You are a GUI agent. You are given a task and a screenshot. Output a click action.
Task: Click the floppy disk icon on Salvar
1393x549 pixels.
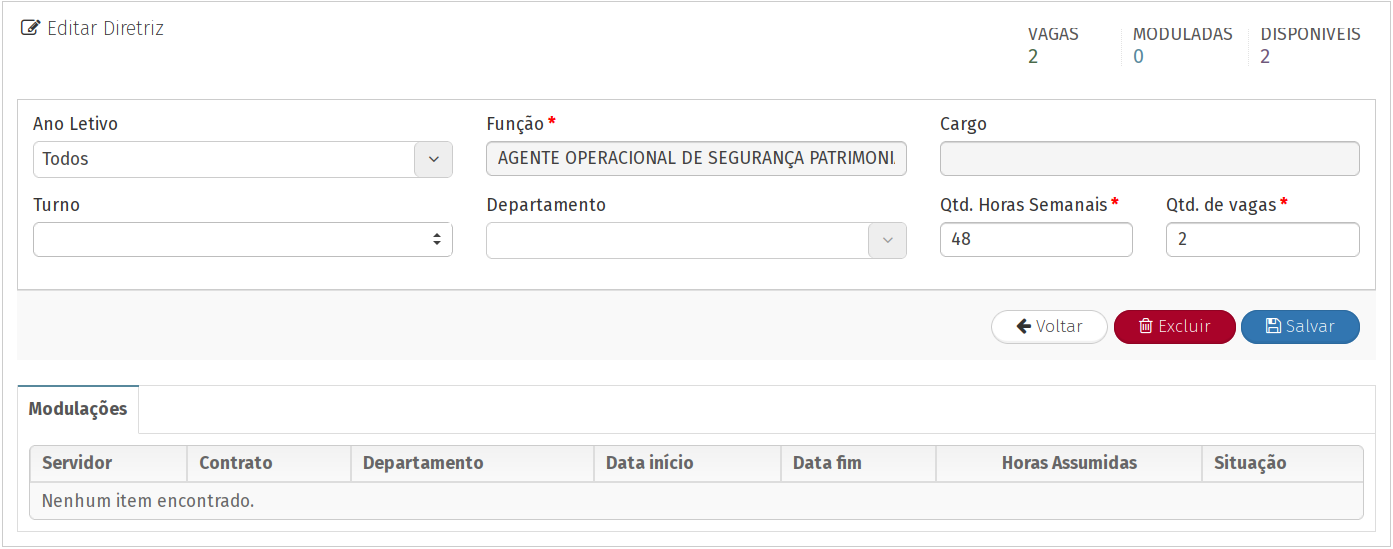point(1273,327)
